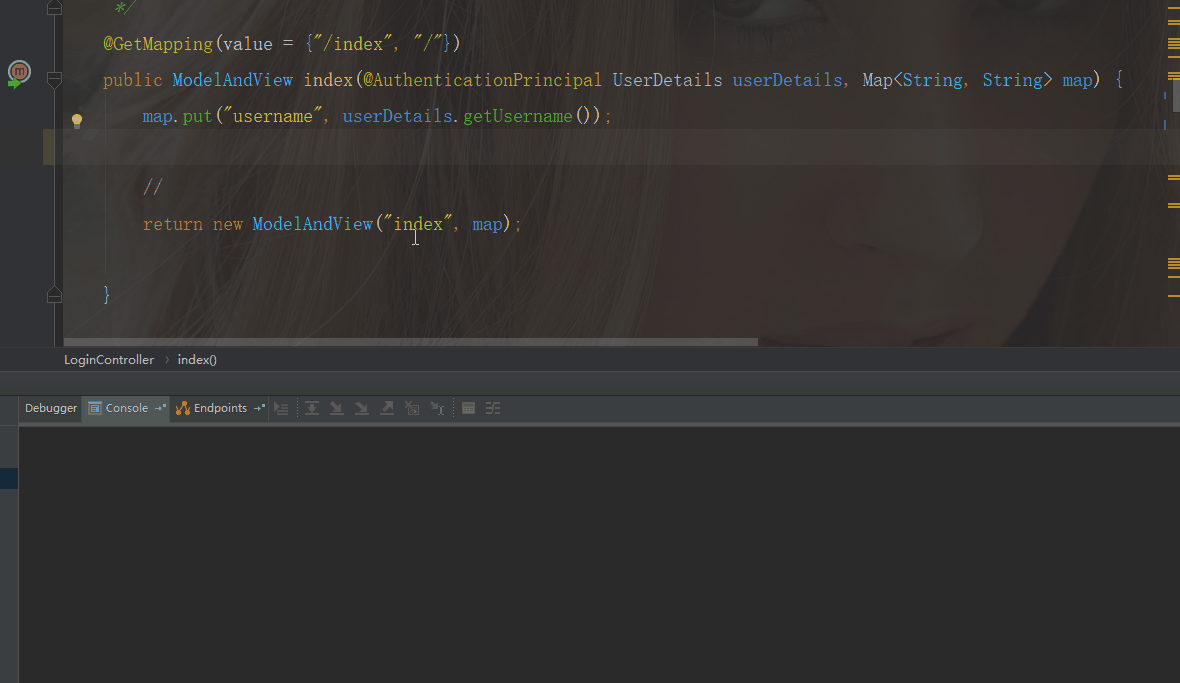Click the @GetMapping annotation
Screen dimensions: 1180x683
tap(158, 44)
